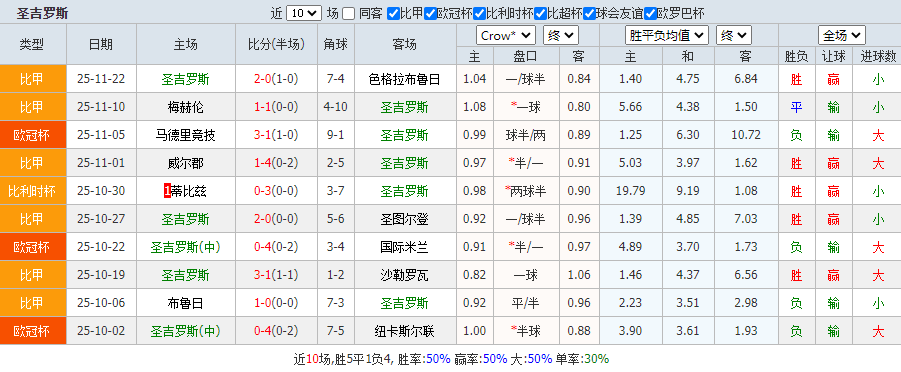Click the 4-10 corner count against 梅赫伦

(336, 108)
